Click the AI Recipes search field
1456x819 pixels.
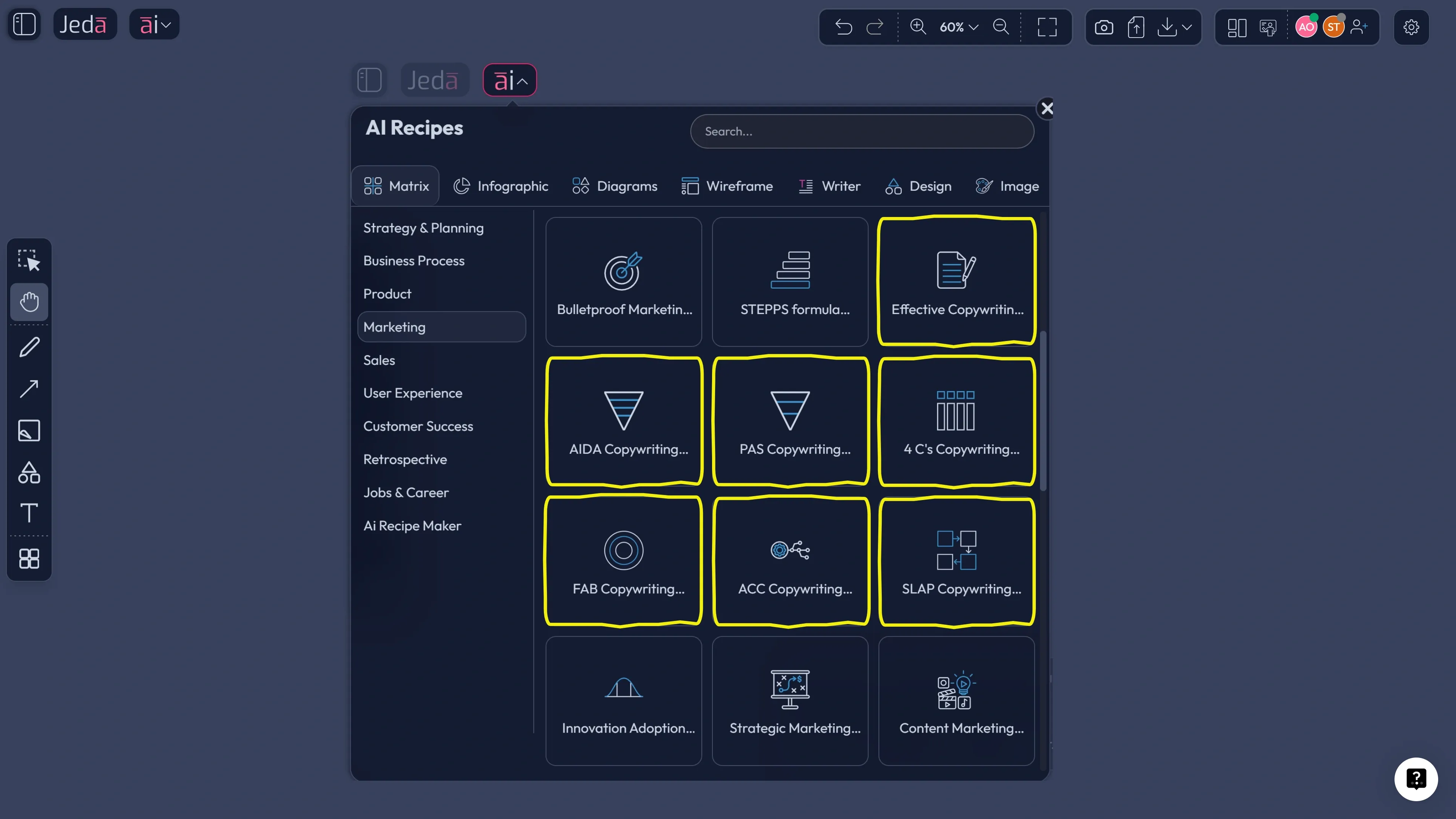861,131
